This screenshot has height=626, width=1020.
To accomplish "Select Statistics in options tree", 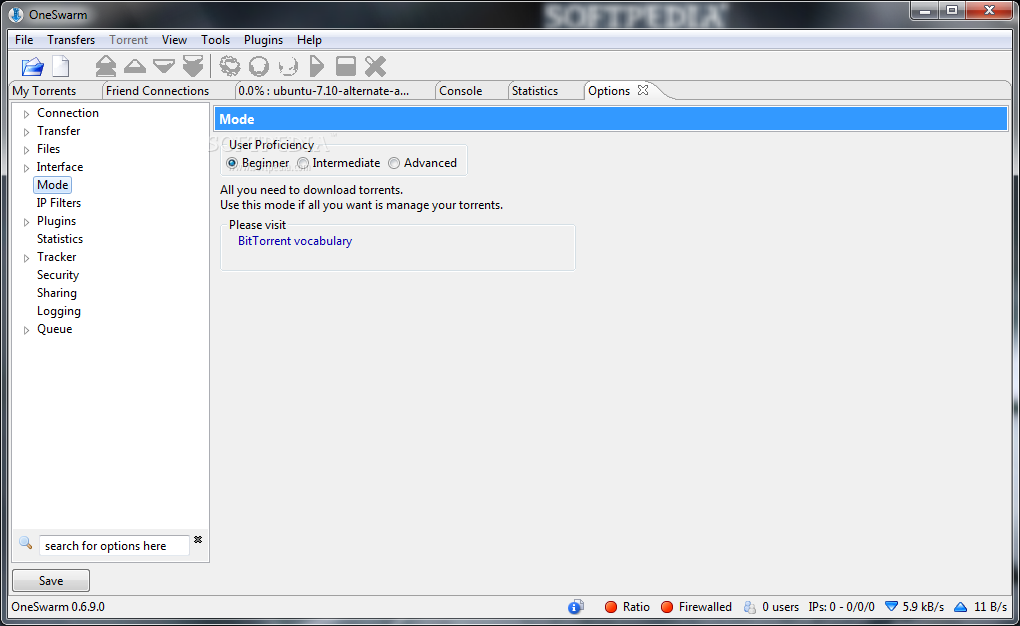I will [60, 239].
